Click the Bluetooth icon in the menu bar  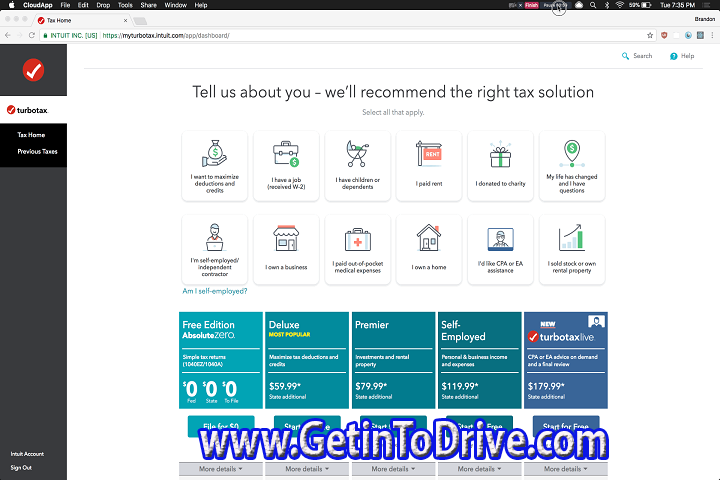pos(607,5)
